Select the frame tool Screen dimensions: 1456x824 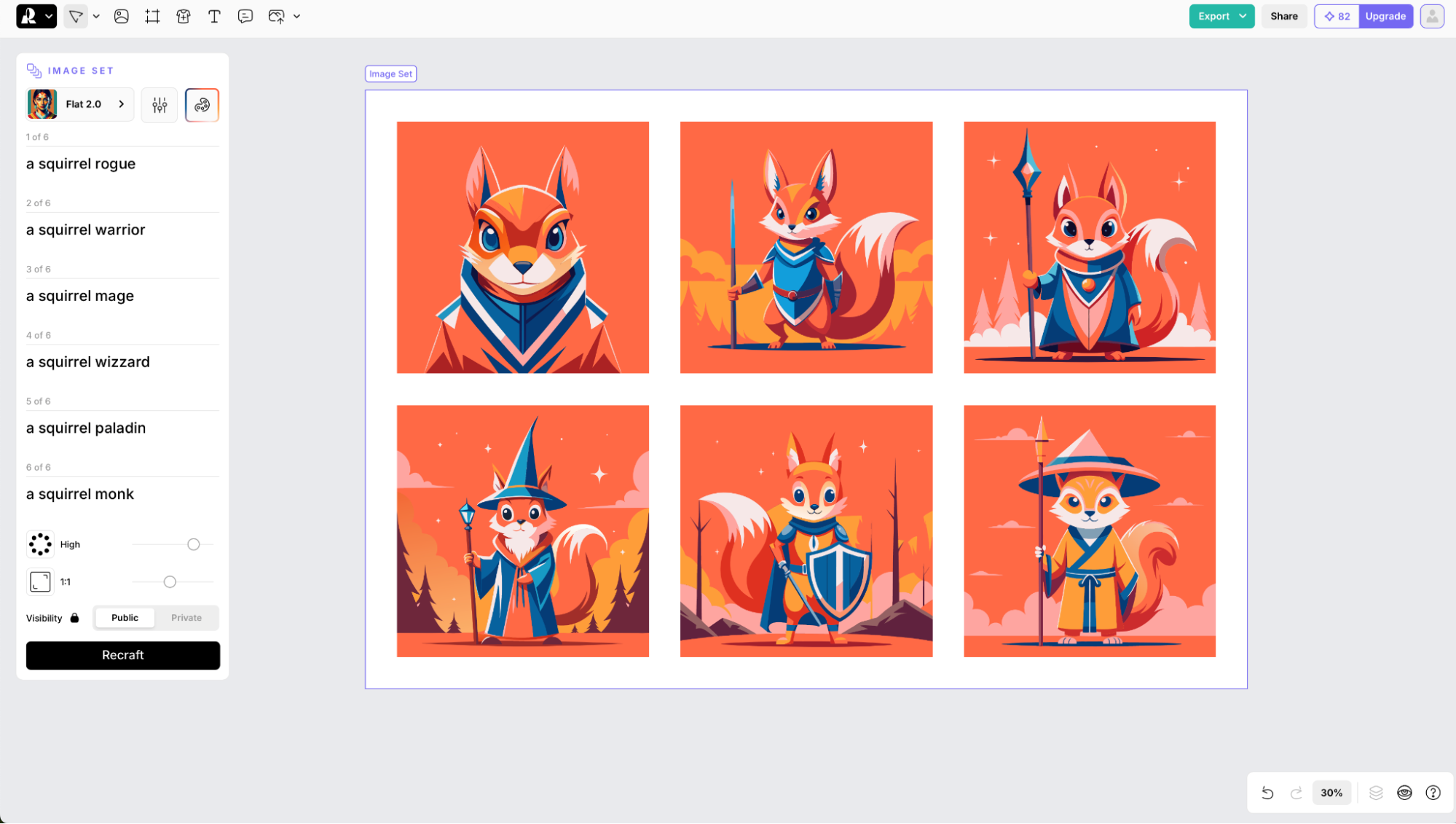coord(152,16)
